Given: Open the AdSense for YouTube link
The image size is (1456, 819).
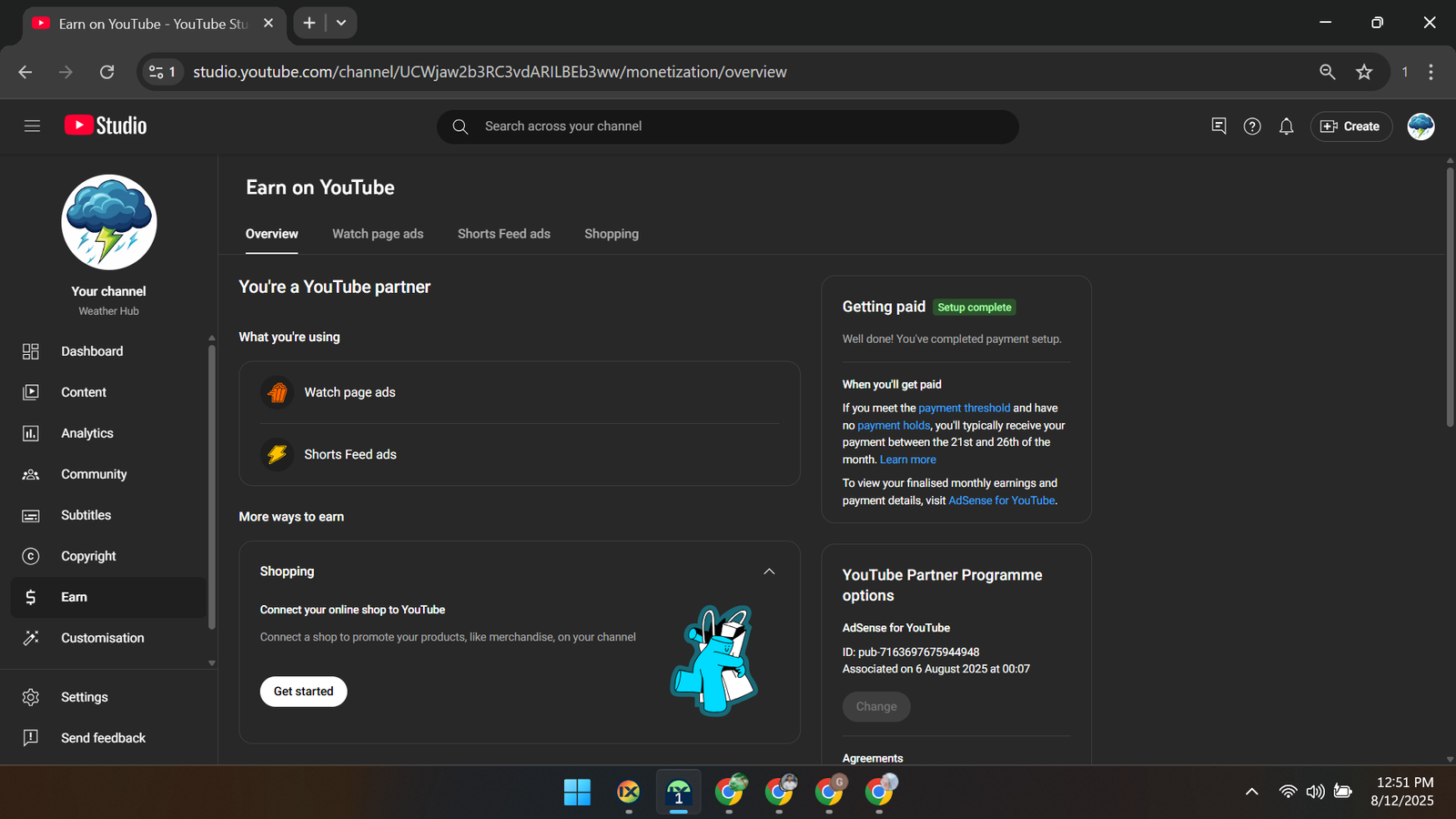Looking at the screenshot, I should (1002, 500).
